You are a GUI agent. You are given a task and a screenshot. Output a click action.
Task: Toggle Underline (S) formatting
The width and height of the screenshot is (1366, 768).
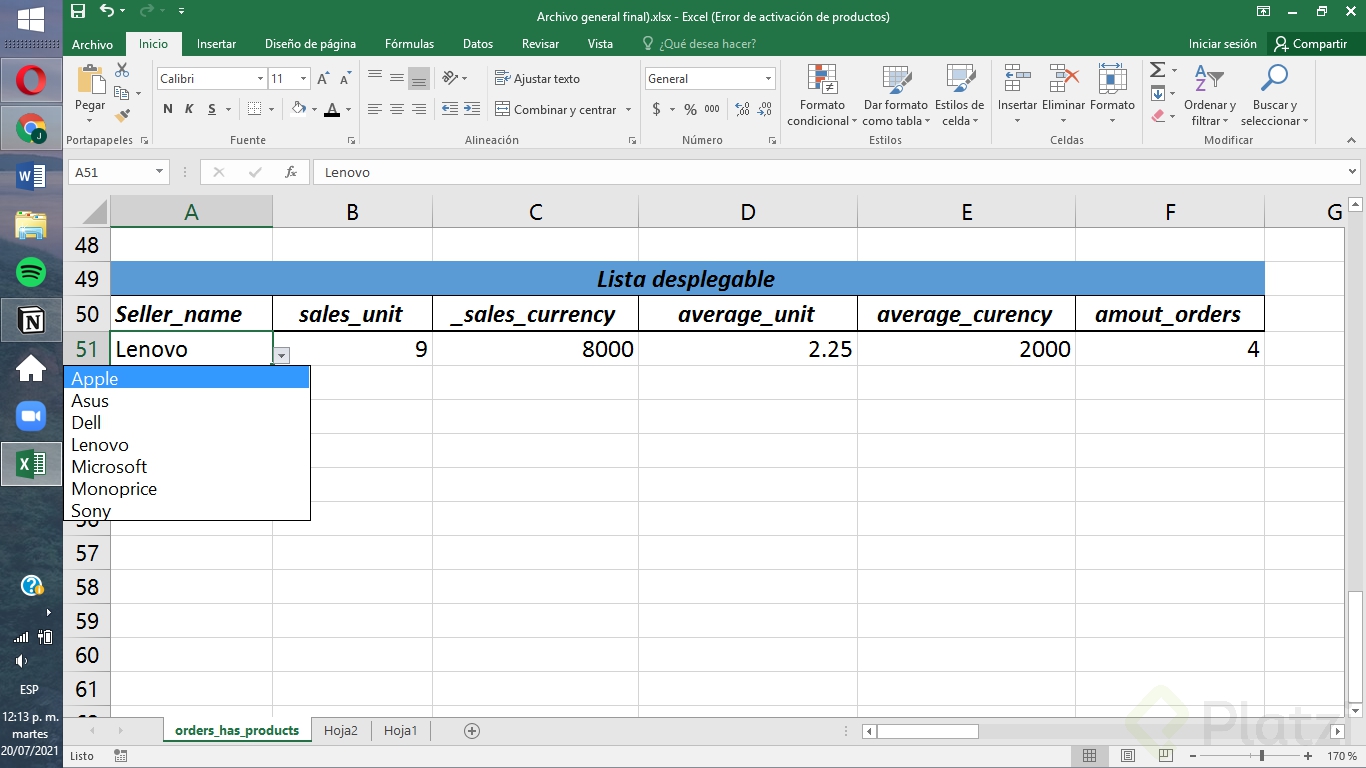point(212,109)
